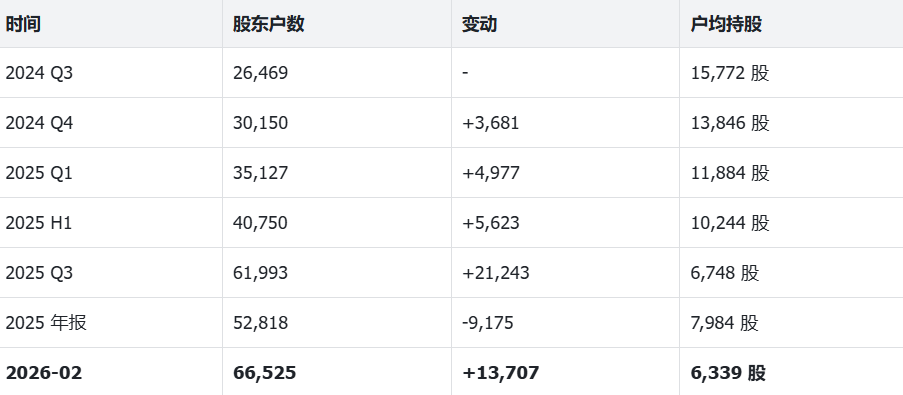Click shareholder count 26,469
903x395 pixels.
(x=260, y=73)
